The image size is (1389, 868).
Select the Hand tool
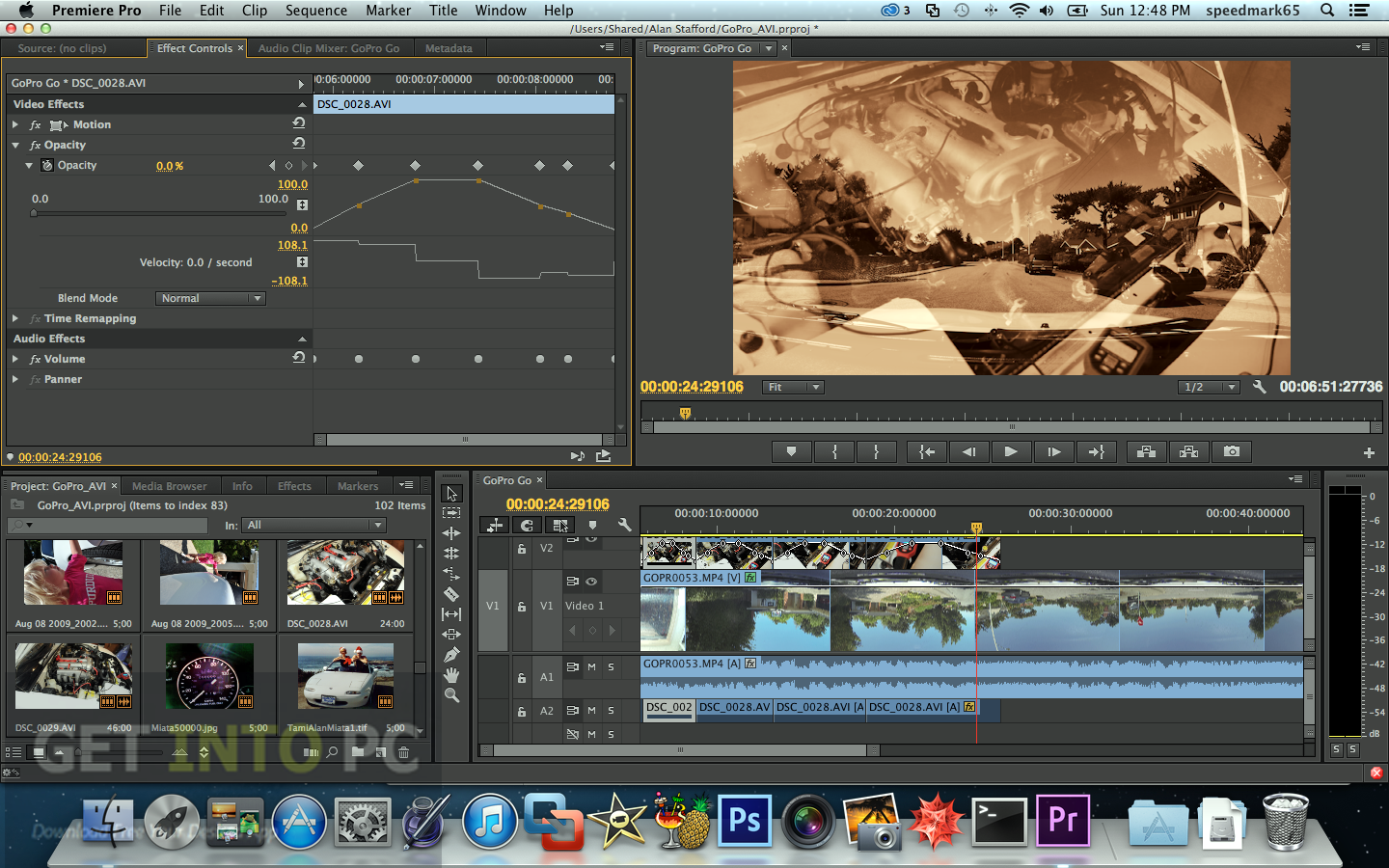(x=451, y=675)
